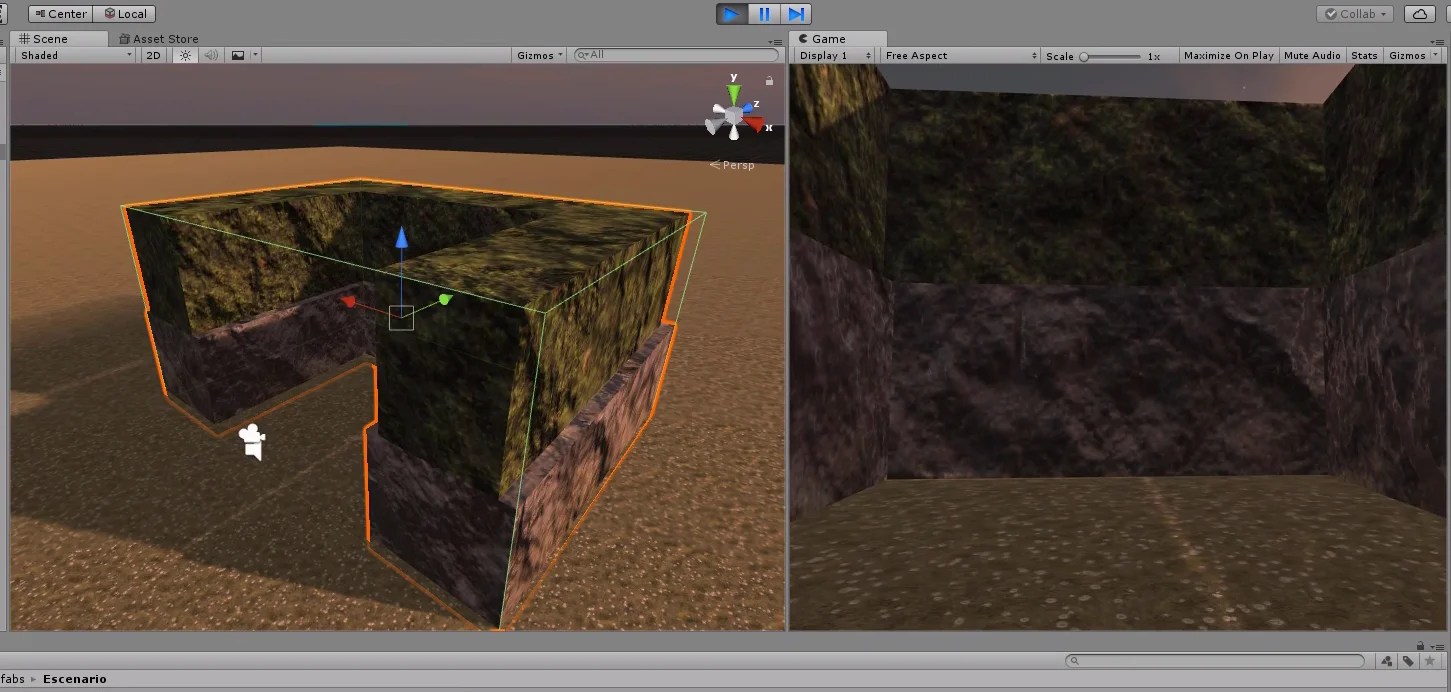
Task: Toggle Mute Audio in the Game view
Action: point(1312,55)
